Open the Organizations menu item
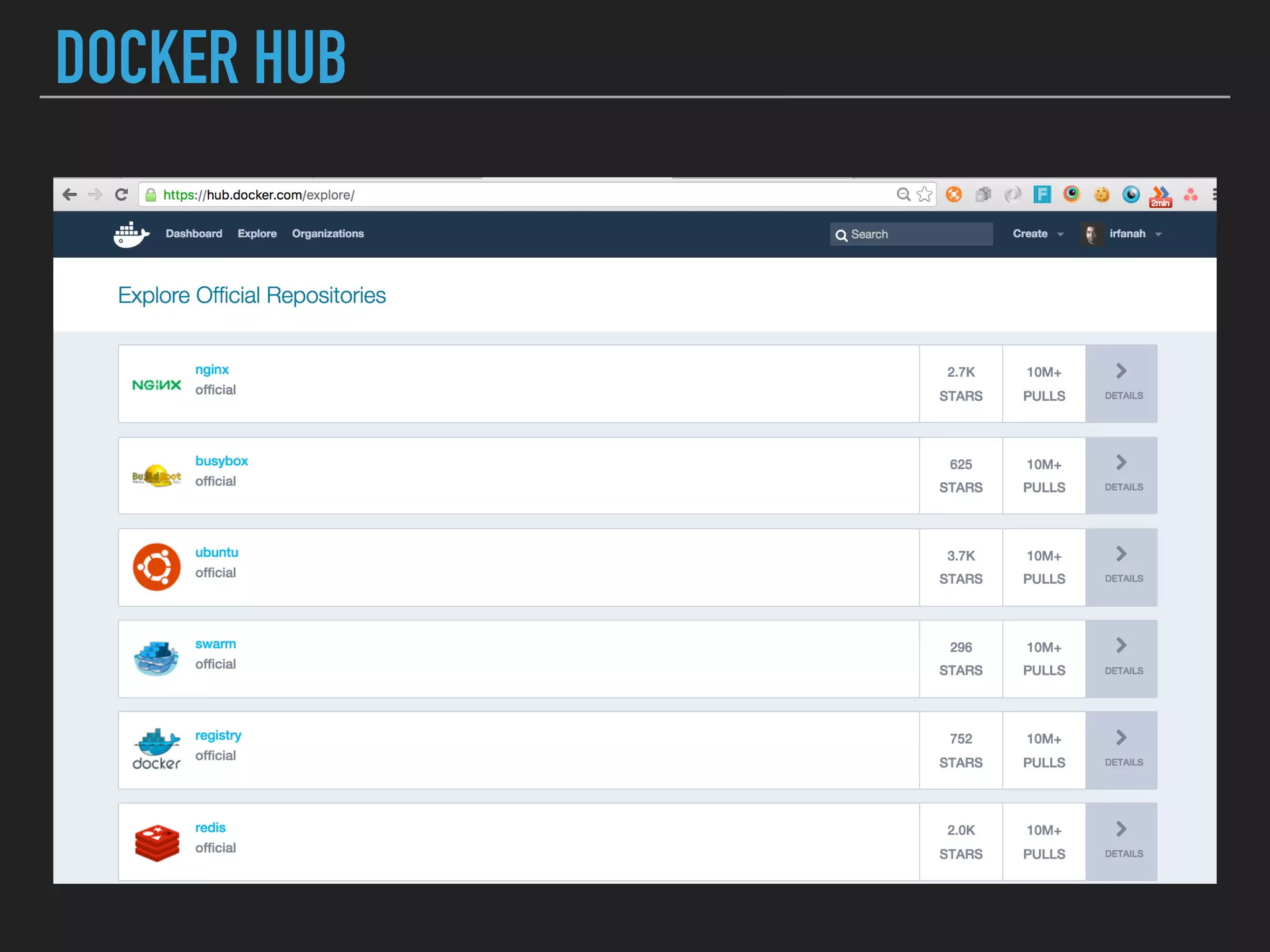The width and height of the screenshot is (1270, 952). [x=327, y=234]
